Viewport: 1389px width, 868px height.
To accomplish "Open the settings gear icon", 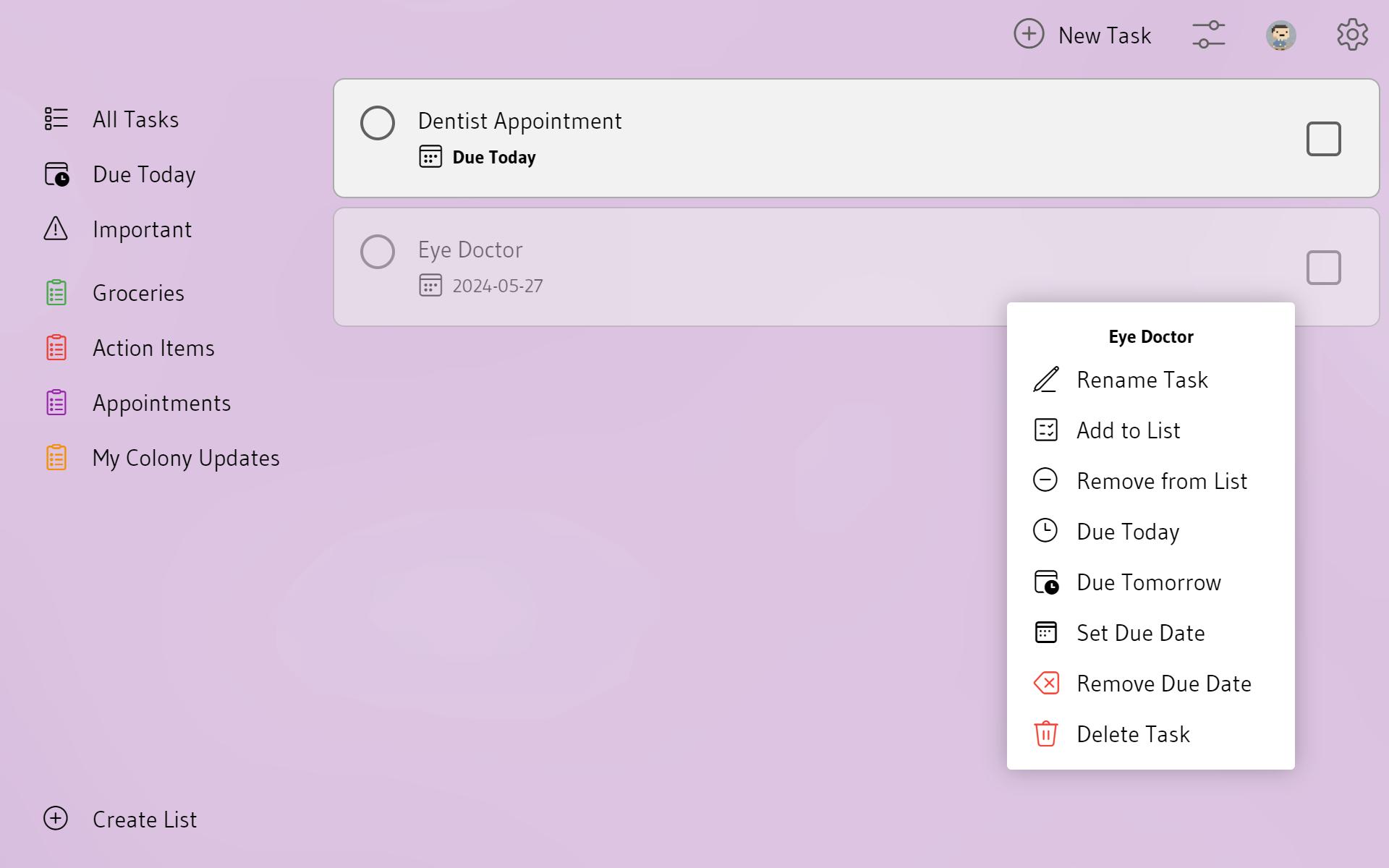I will (x=1352, y=35).
